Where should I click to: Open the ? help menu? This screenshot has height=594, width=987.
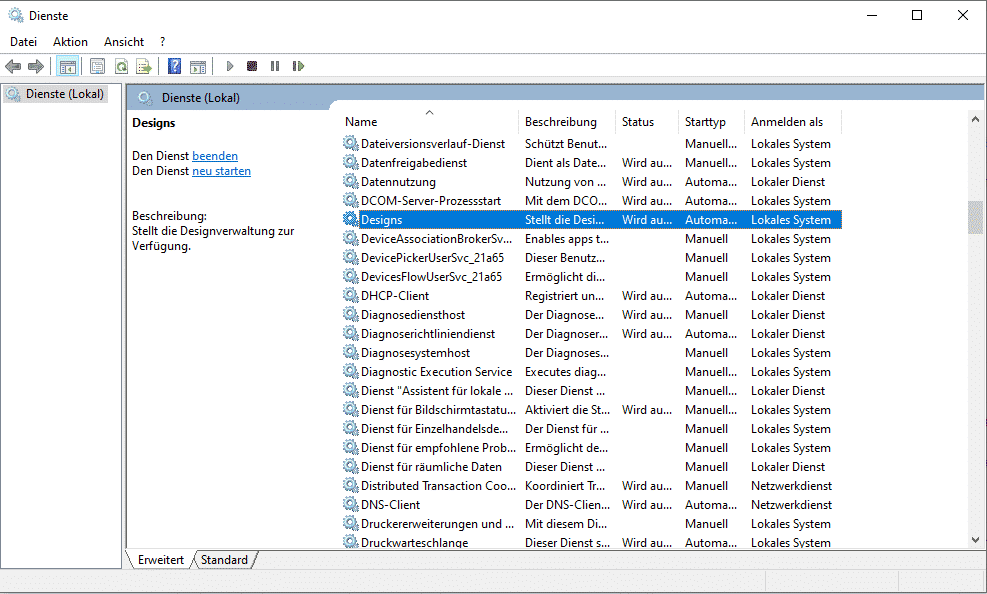162,42
